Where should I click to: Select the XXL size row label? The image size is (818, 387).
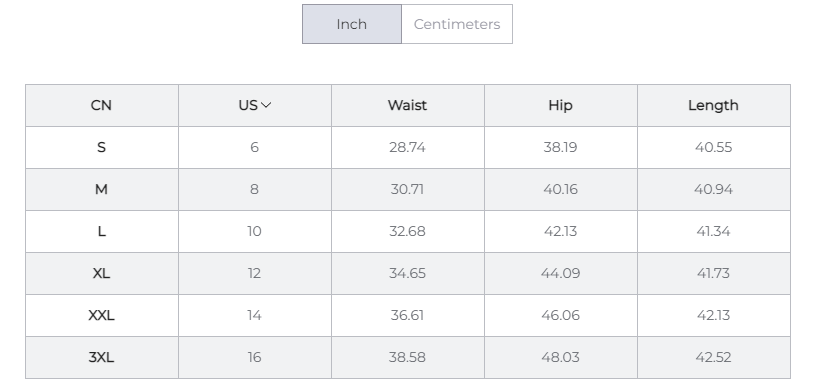click(x=101, y=316)
